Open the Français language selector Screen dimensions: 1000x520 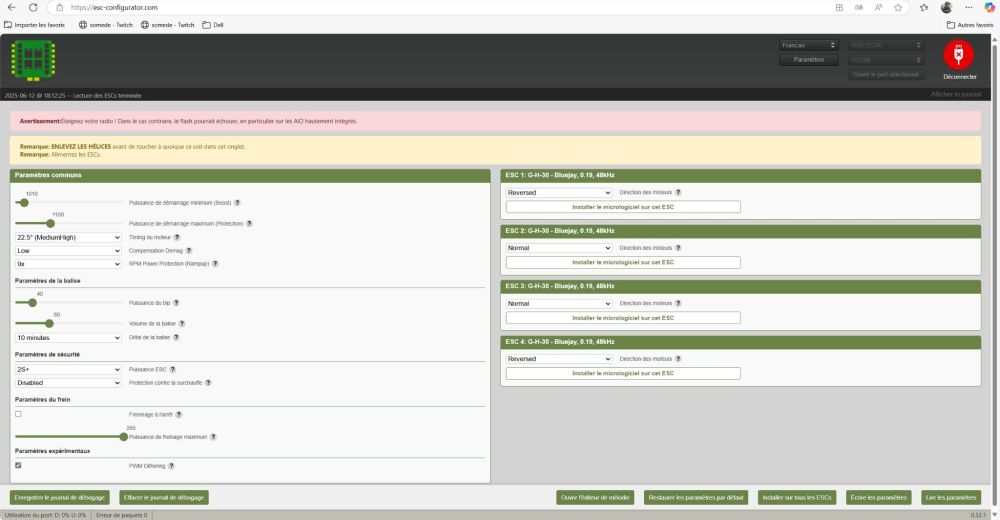[x=808, y=45]
